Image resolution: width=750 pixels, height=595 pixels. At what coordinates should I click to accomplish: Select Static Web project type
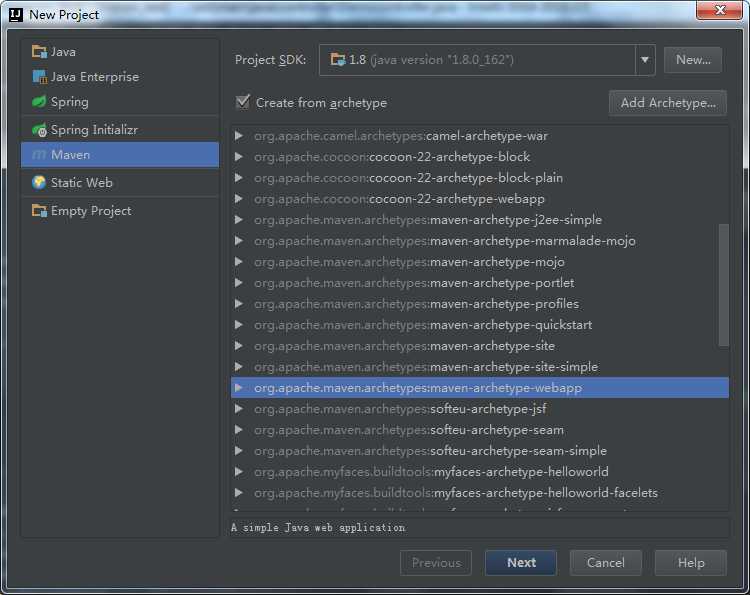pos(120,182)
